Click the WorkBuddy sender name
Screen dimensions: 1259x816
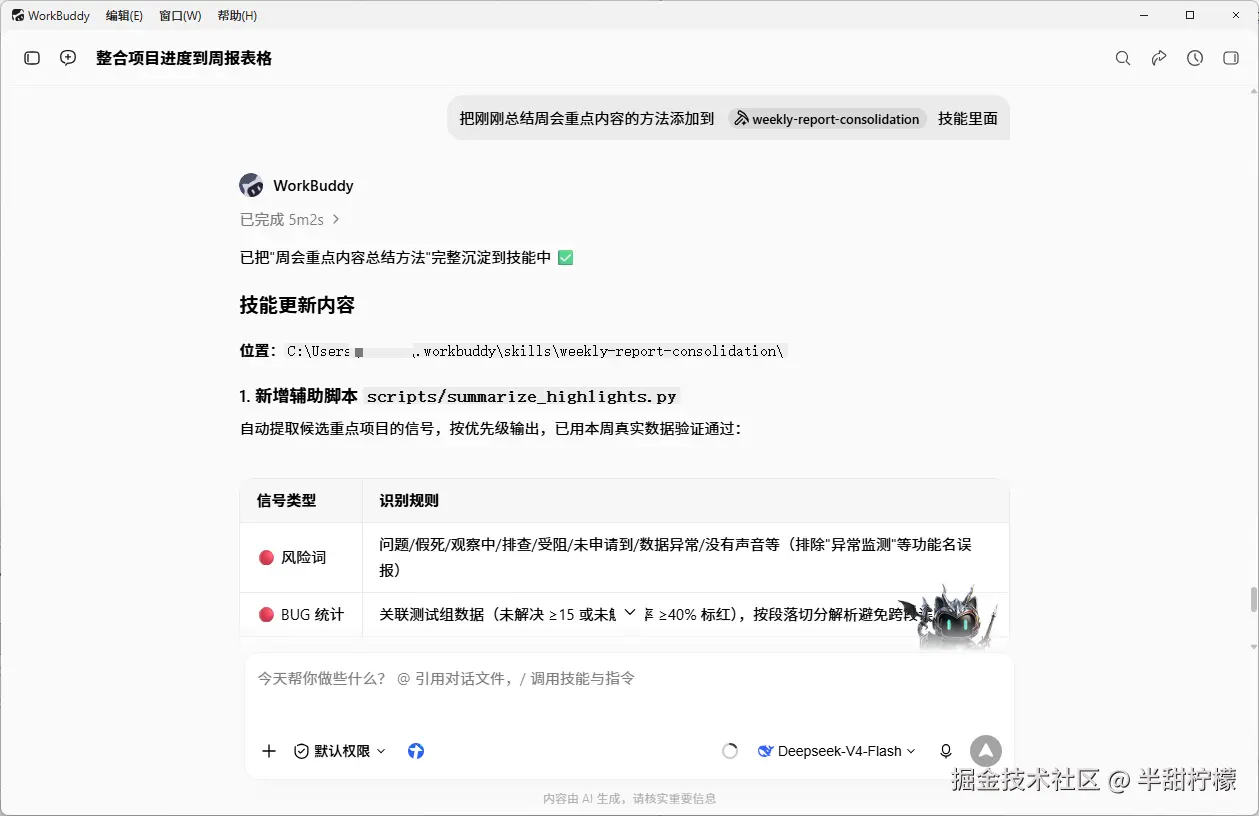(x=313, y=186)
